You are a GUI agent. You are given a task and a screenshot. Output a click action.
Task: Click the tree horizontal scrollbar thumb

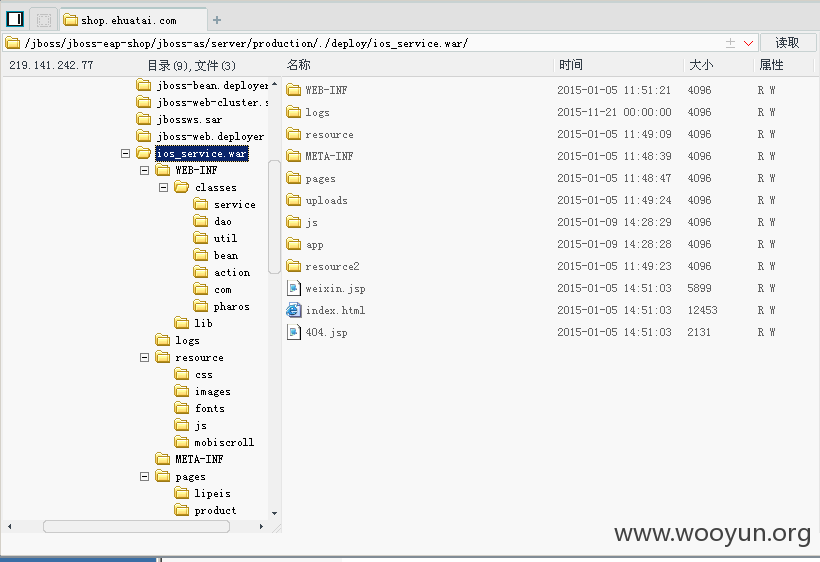point(136,526)
